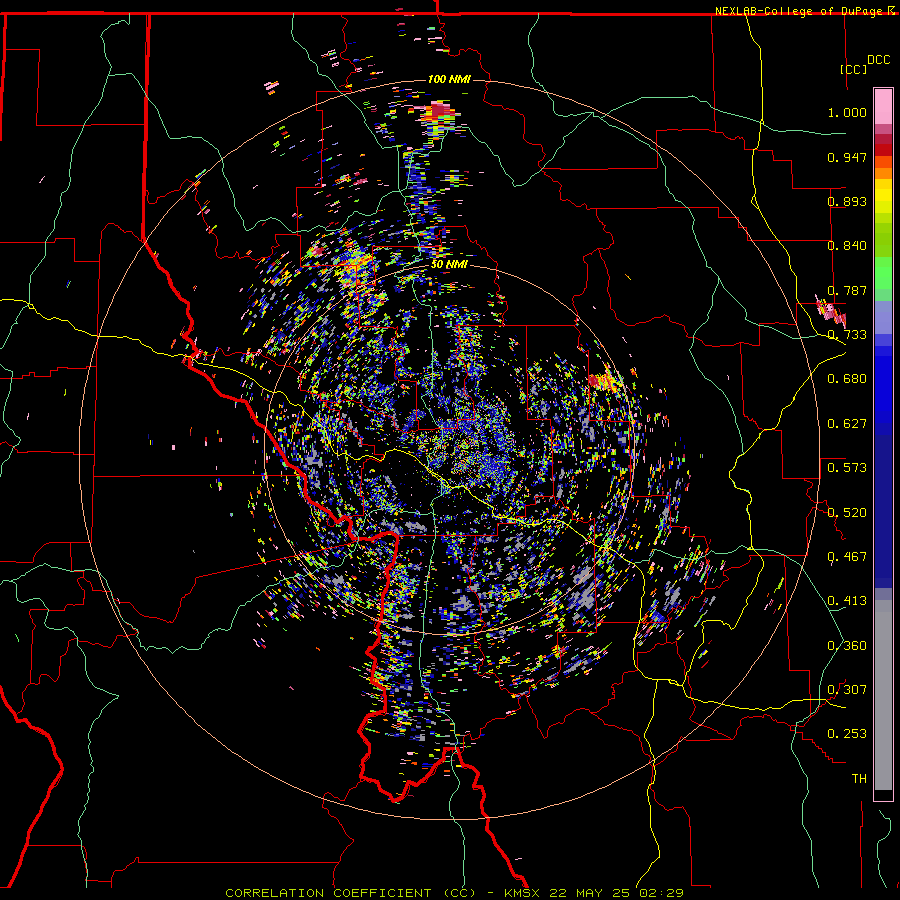
Task: Click the 0.947 color scale value
Action: [x=847, y=157]
